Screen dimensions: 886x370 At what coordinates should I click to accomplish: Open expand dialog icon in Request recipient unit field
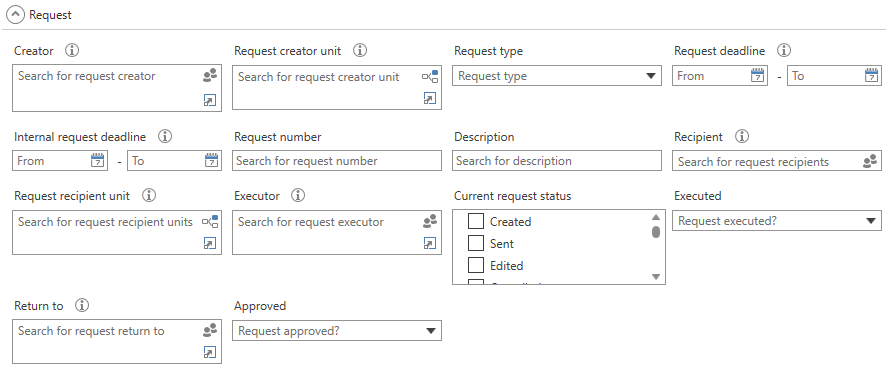(x=210, y=243)
